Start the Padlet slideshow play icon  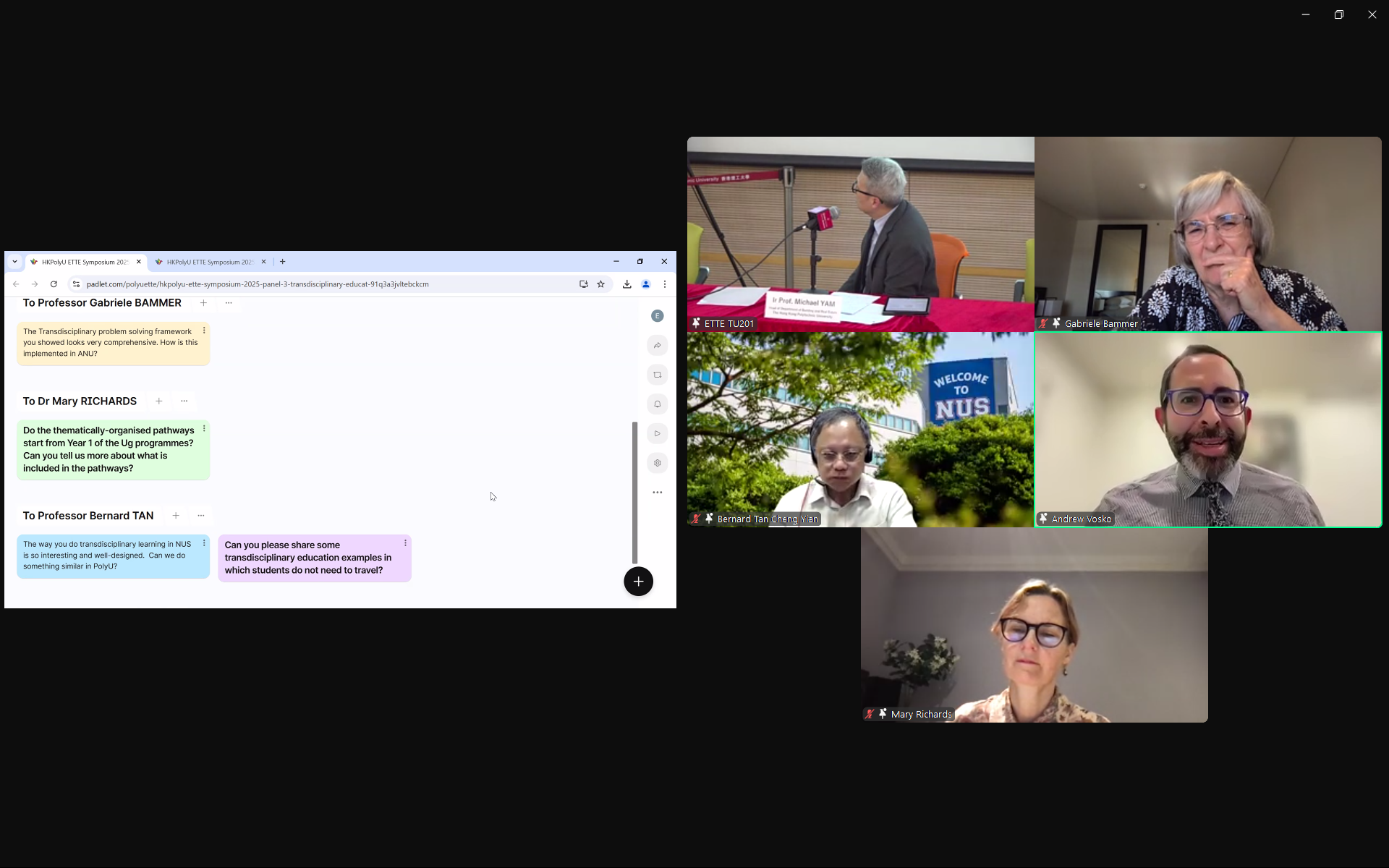(657, 434)
